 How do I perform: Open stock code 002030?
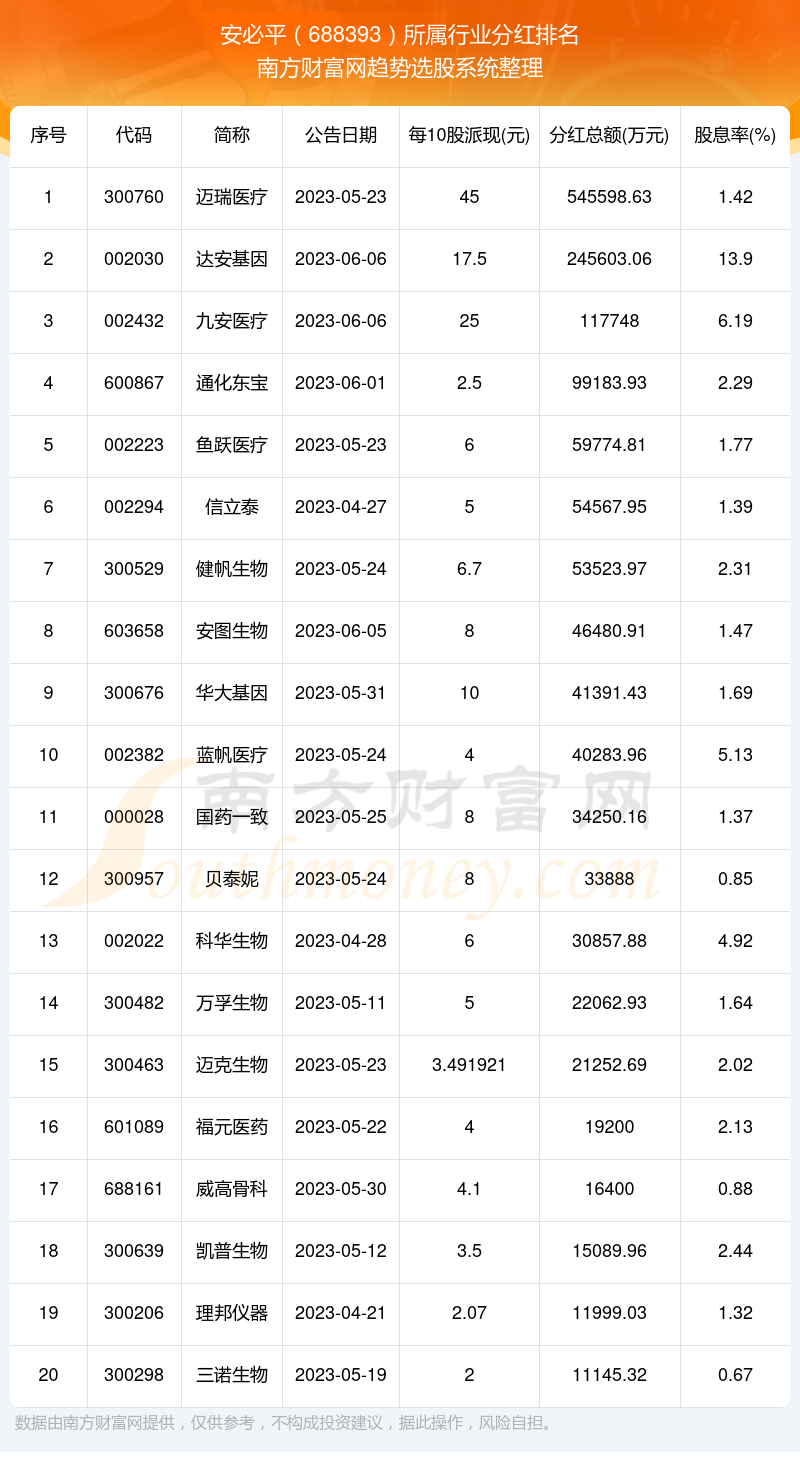coord(134,259)
